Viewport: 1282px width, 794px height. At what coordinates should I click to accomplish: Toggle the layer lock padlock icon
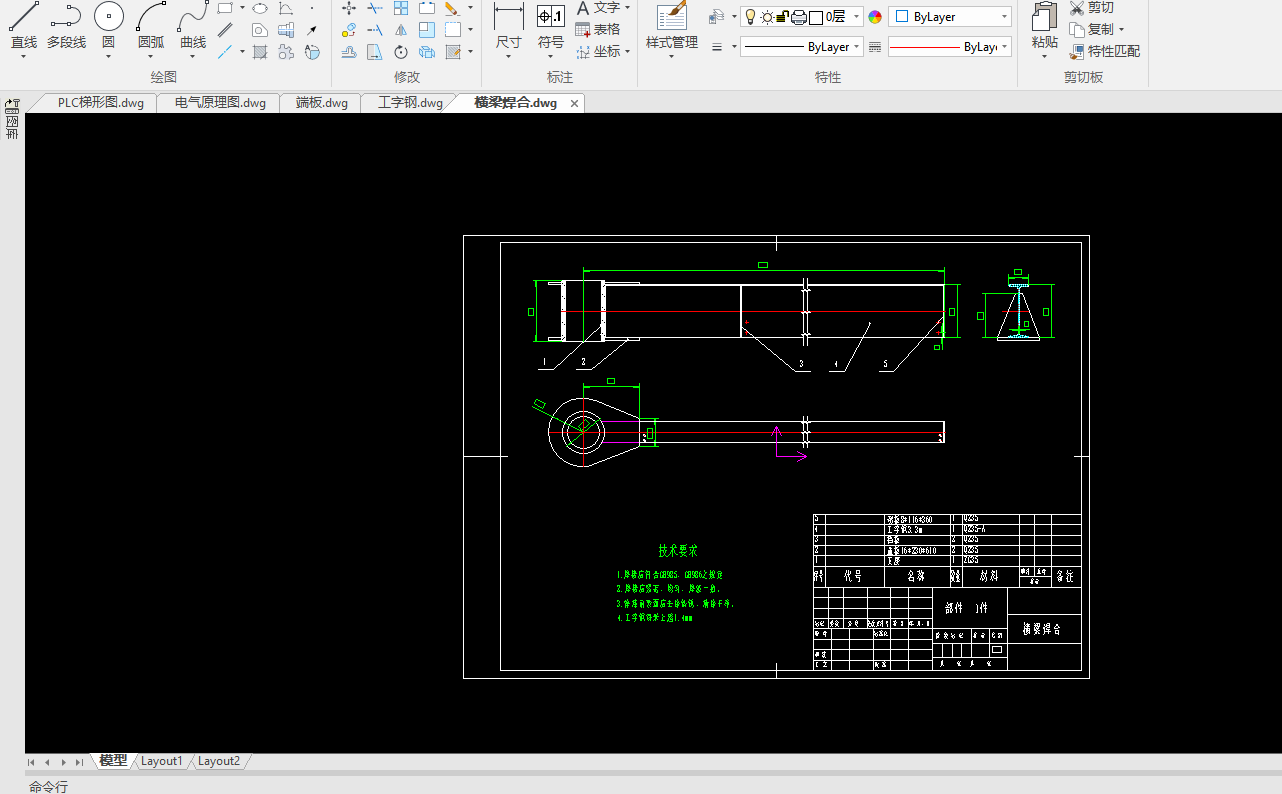782,17
